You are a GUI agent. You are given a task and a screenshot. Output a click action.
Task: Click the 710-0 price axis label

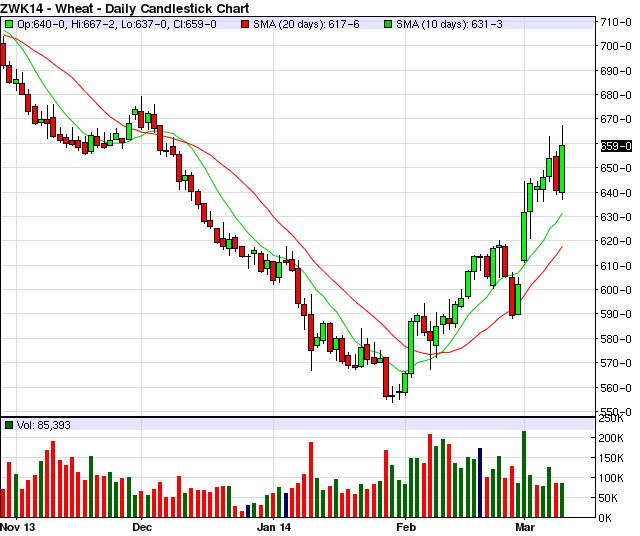click(616, 22)
